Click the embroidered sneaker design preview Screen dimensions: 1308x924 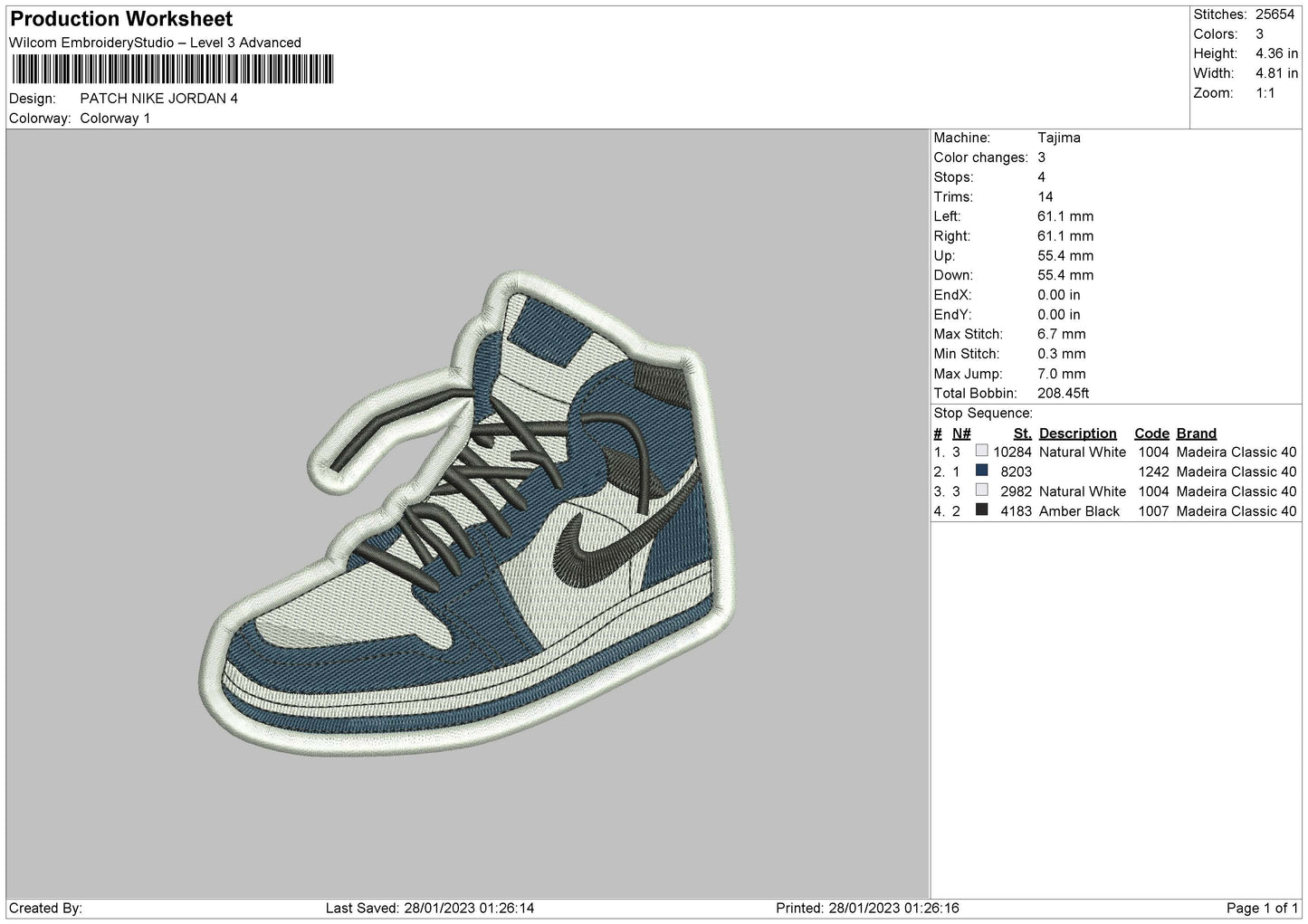point(468,513)
